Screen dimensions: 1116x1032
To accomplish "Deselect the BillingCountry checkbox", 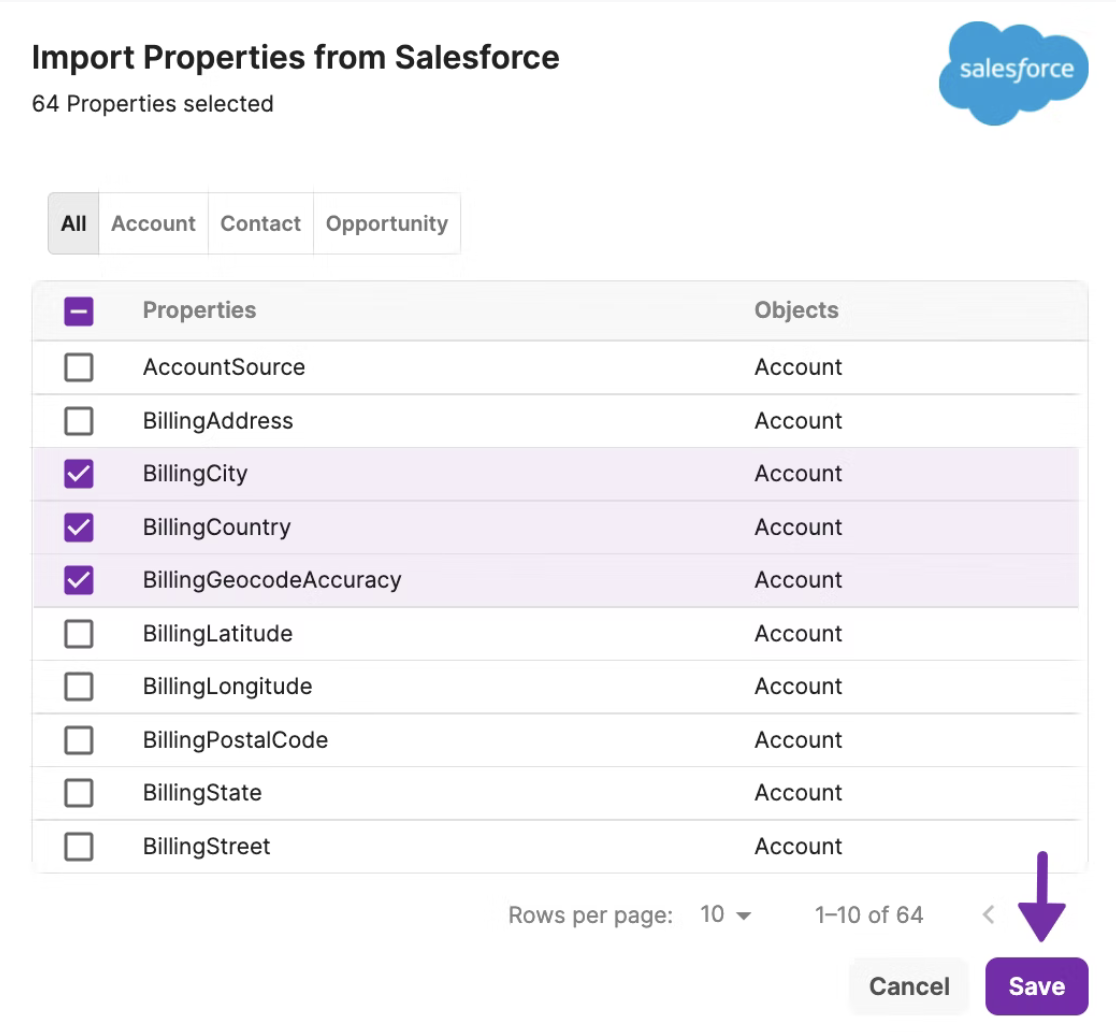I will (78, 527).
